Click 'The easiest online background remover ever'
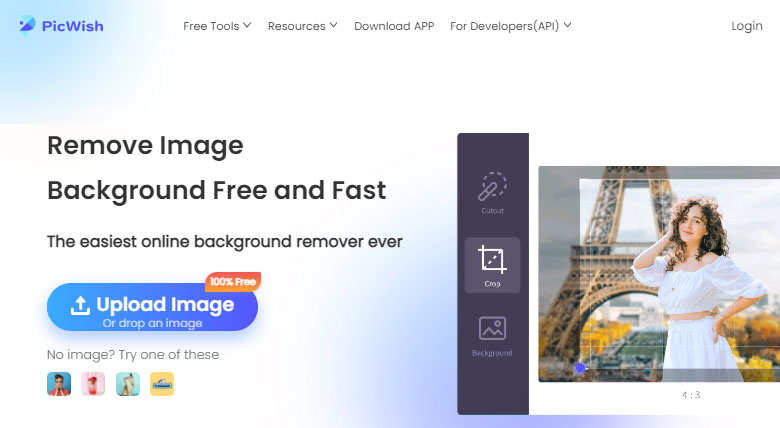The height and width of the screenshot is (428, 780). point(224,242)
